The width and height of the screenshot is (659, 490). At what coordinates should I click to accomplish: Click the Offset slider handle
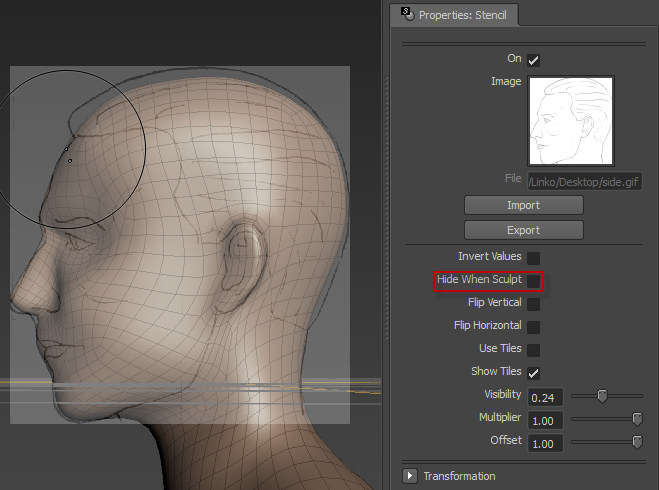click(636, 442)
